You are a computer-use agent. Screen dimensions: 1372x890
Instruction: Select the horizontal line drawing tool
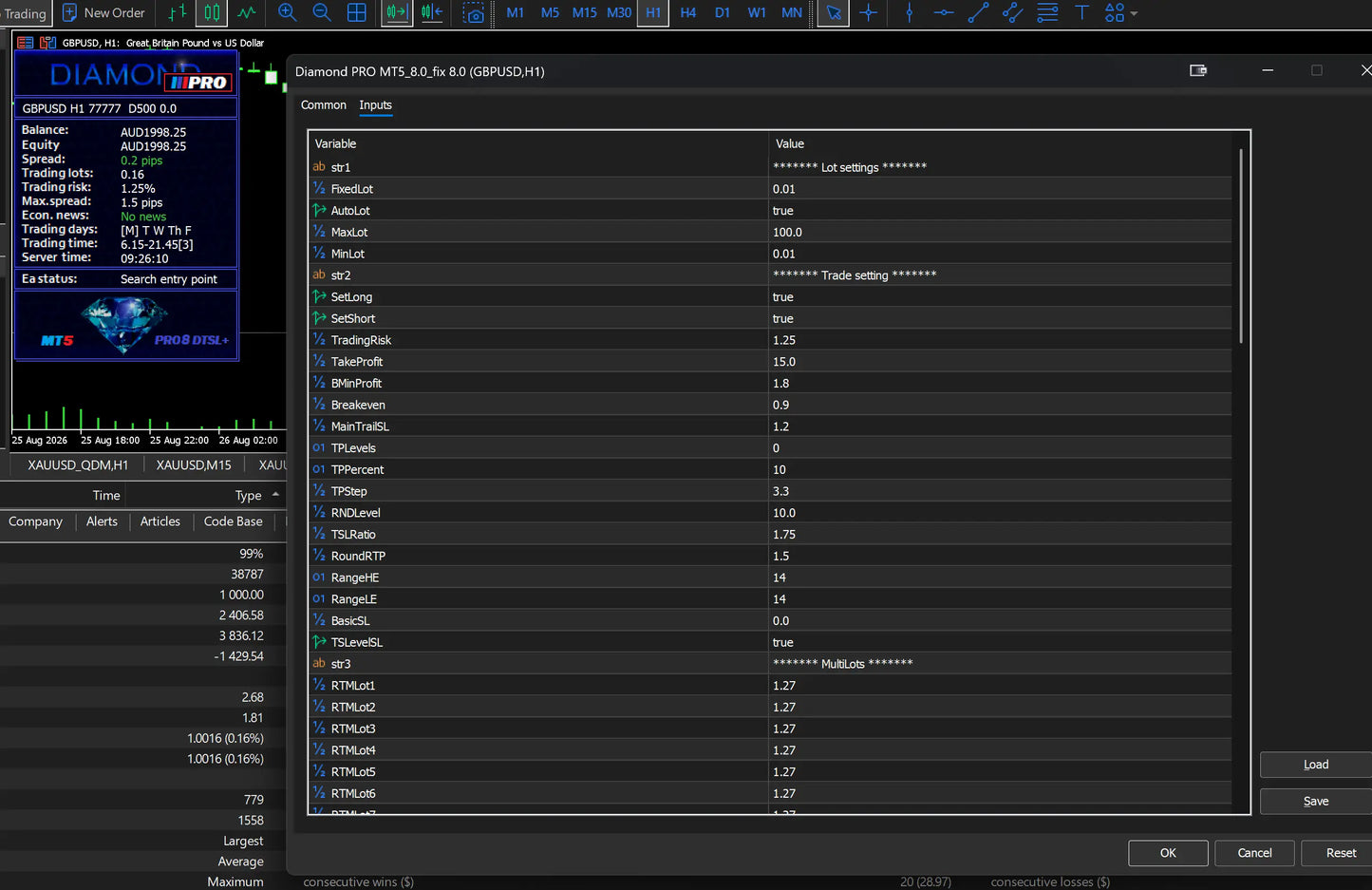[944, 13]
